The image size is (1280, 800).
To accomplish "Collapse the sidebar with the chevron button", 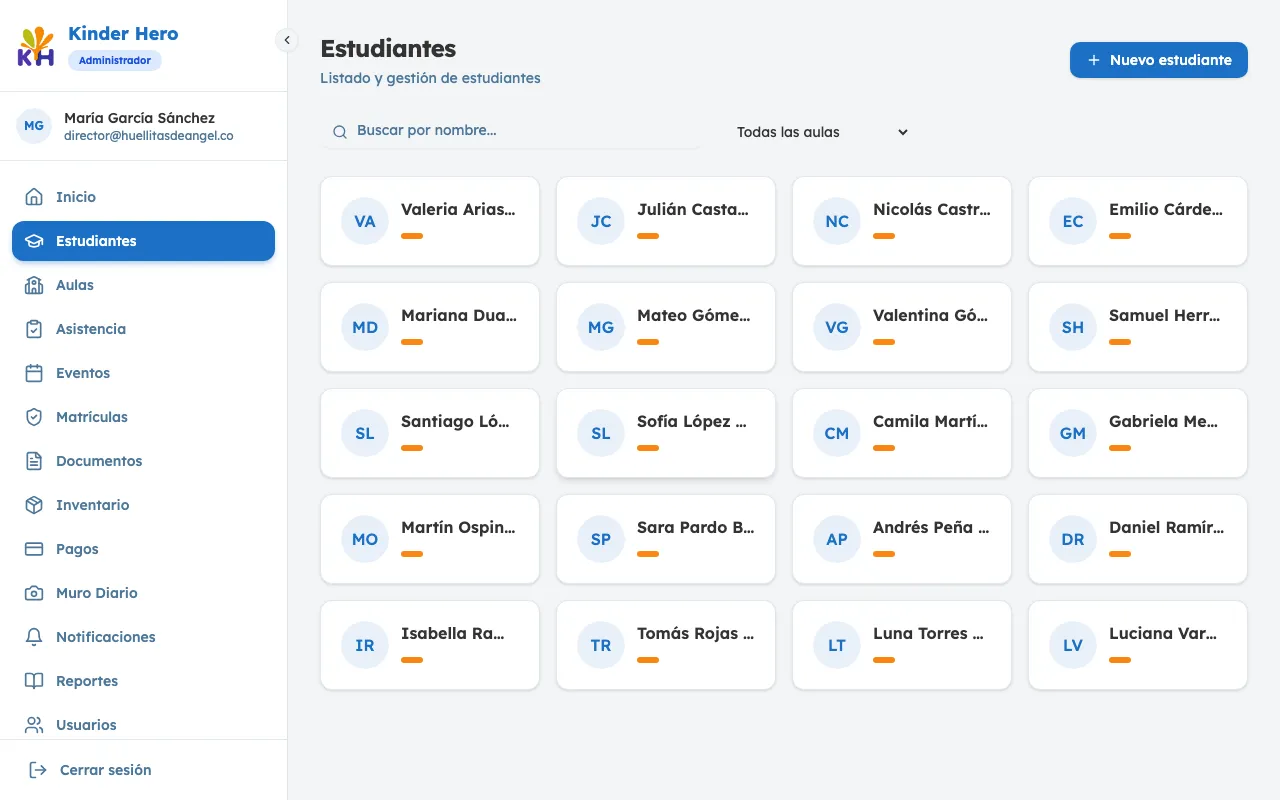I will 287,40.
